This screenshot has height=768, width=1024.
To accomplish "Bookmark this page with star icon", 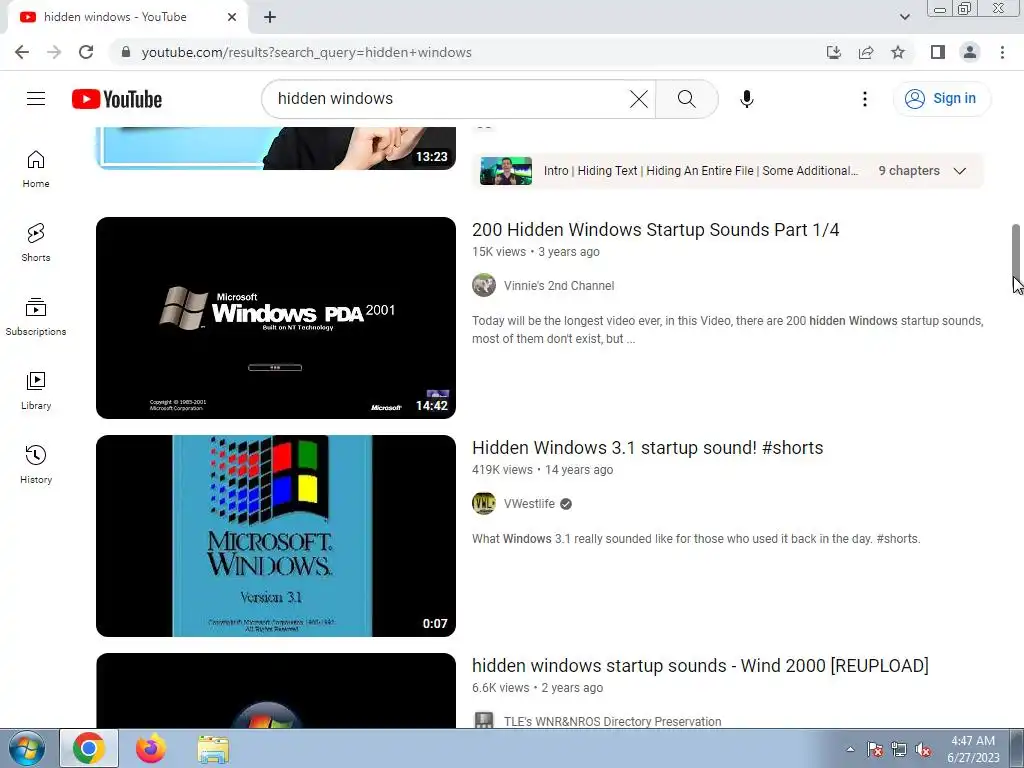I will pyautogui.click(x=898, y=52).
